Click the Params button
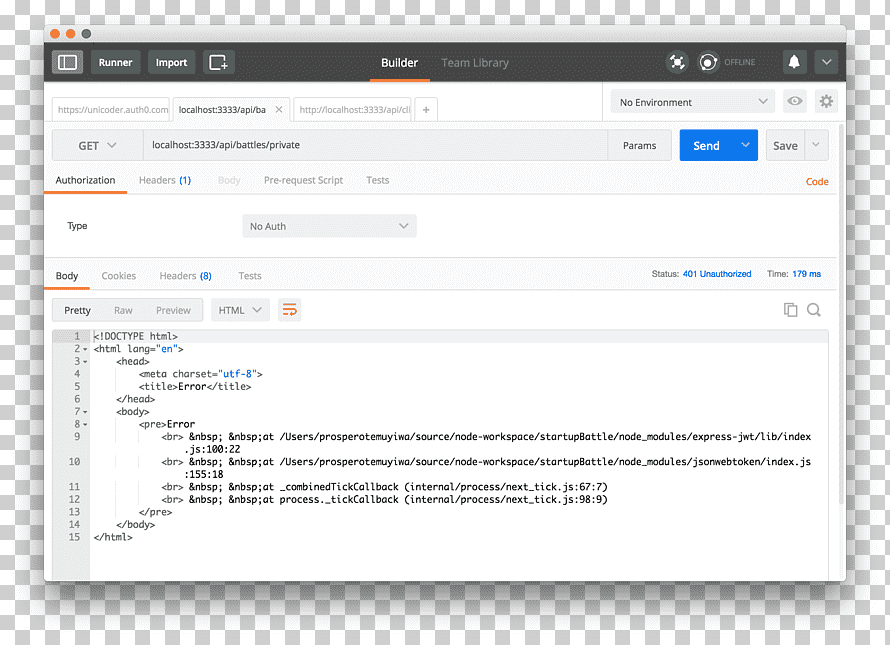Screen dimensions: 890x645 [x=639, y=145]
